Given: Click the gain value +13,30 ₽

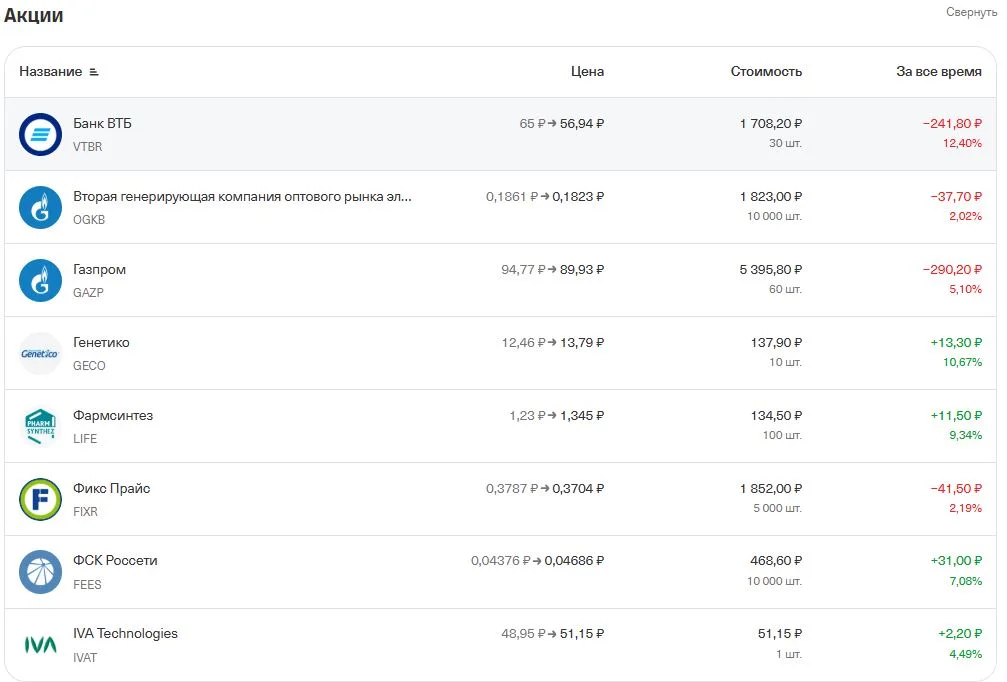Looking at the screenshot, I should tap(956, 342).
